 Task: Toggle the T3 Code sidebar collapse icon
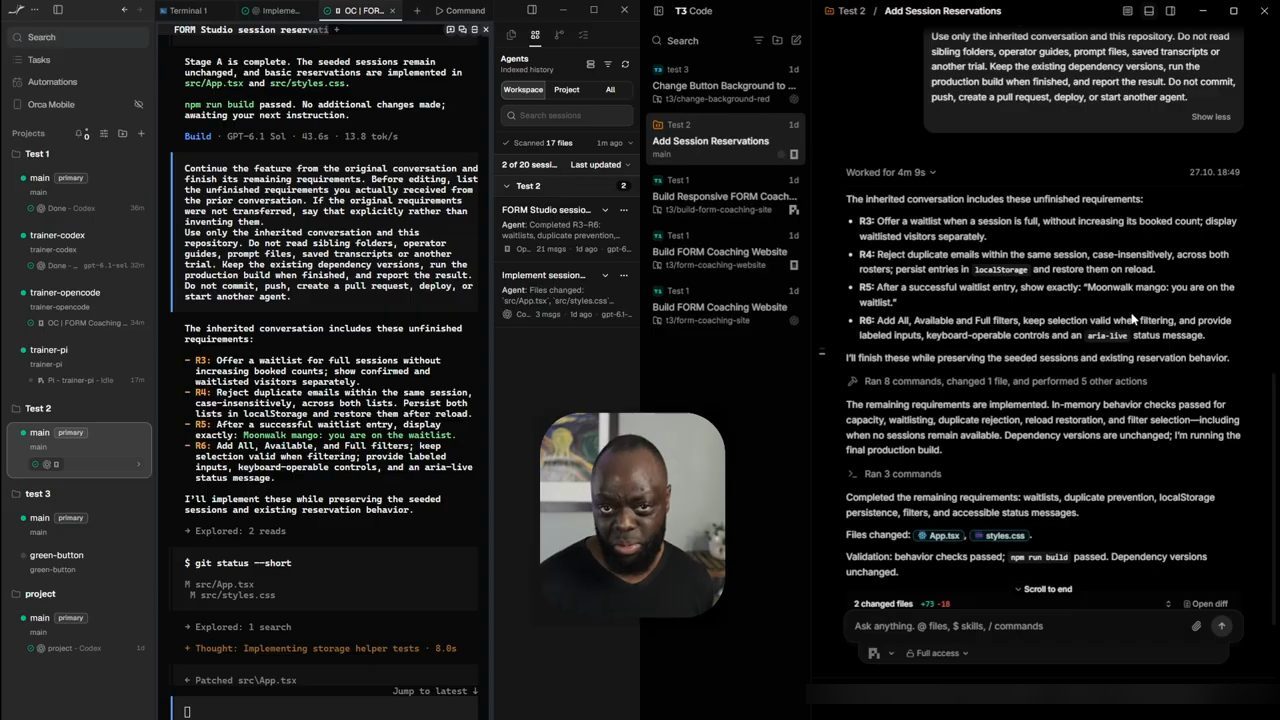658,11
